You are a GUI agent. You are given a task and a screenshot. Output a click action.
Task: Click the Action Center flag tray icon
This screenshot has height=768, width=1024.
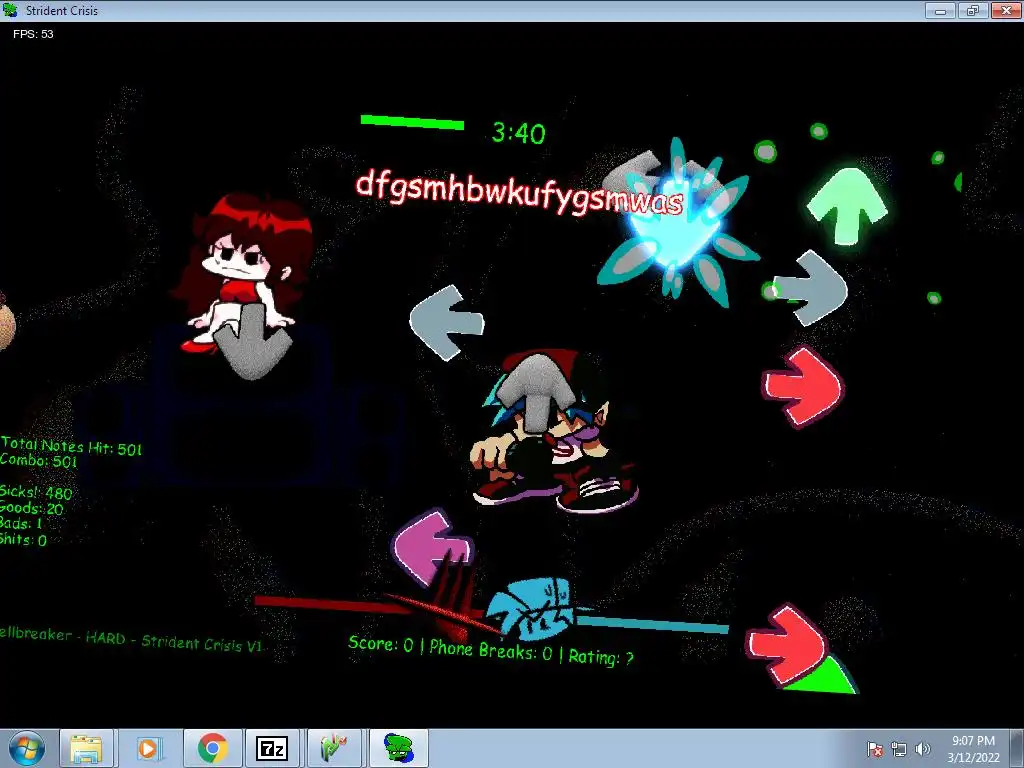click(875, 749)
